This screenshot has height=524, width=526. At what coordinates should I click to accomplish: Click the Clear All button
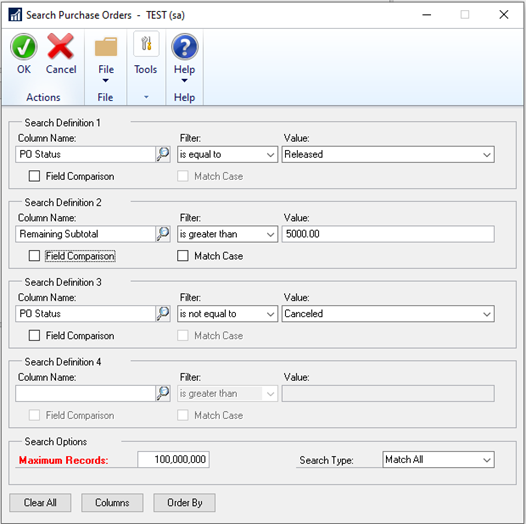(40, 503)
